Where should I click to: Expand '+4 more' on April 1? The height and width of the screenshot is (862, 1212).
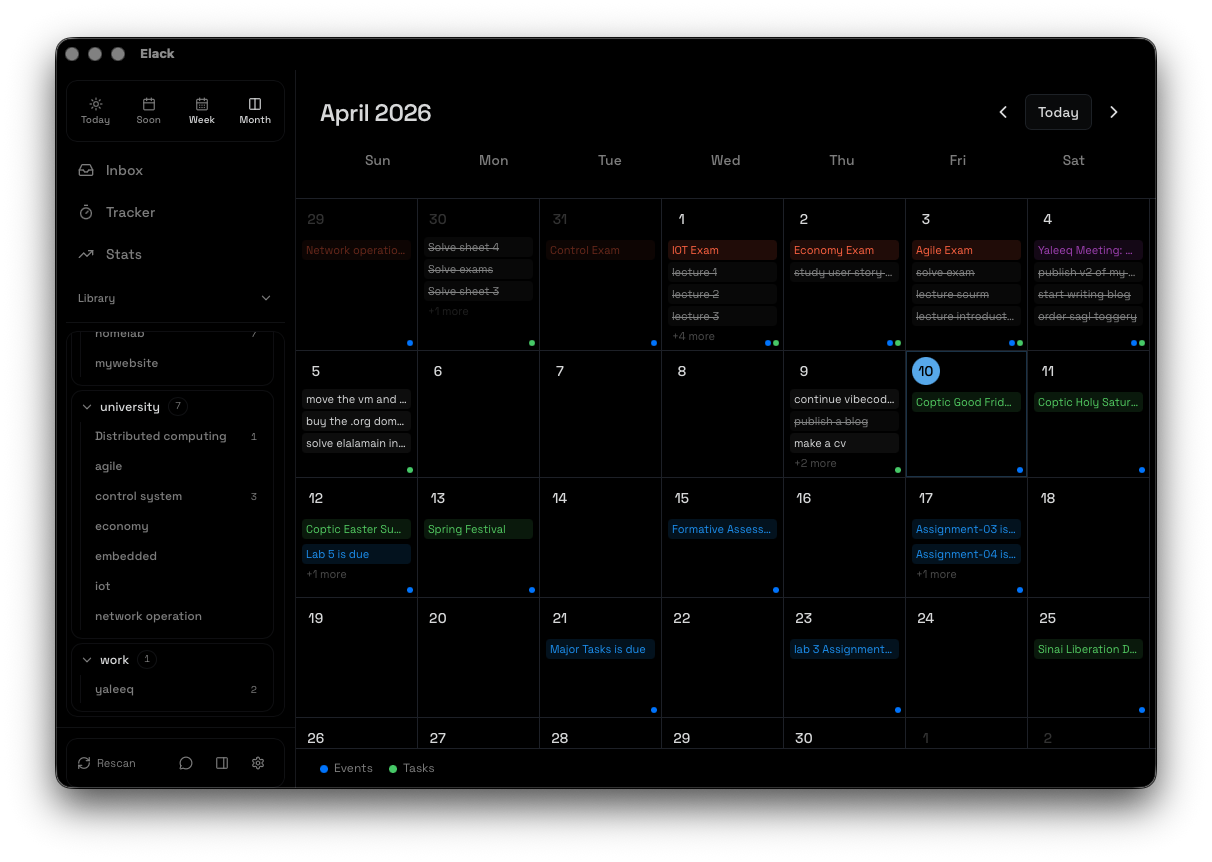coord(693,337)
